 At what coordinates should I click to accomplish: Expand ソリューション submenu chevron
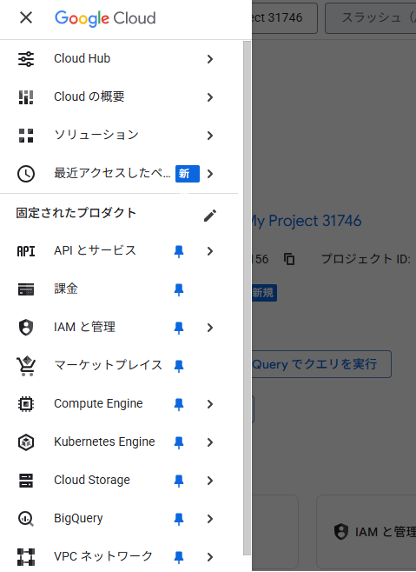(210, 136)
